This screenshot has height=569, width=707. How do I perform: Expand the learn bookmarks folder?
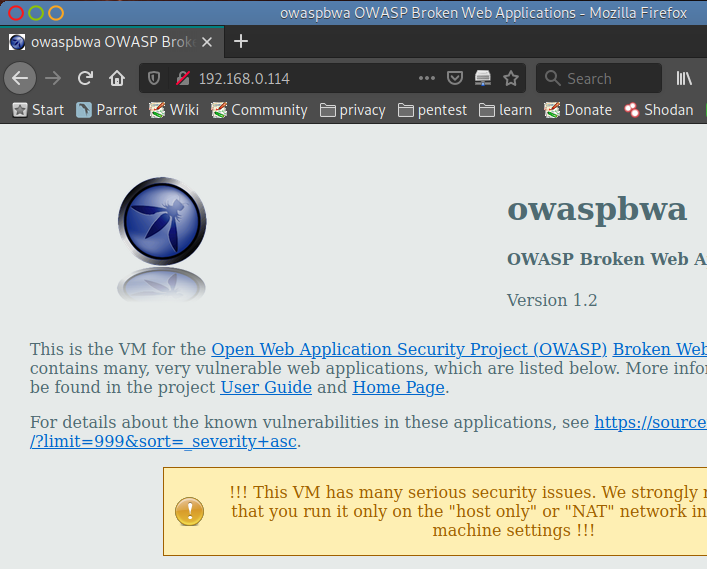point(505,110)
